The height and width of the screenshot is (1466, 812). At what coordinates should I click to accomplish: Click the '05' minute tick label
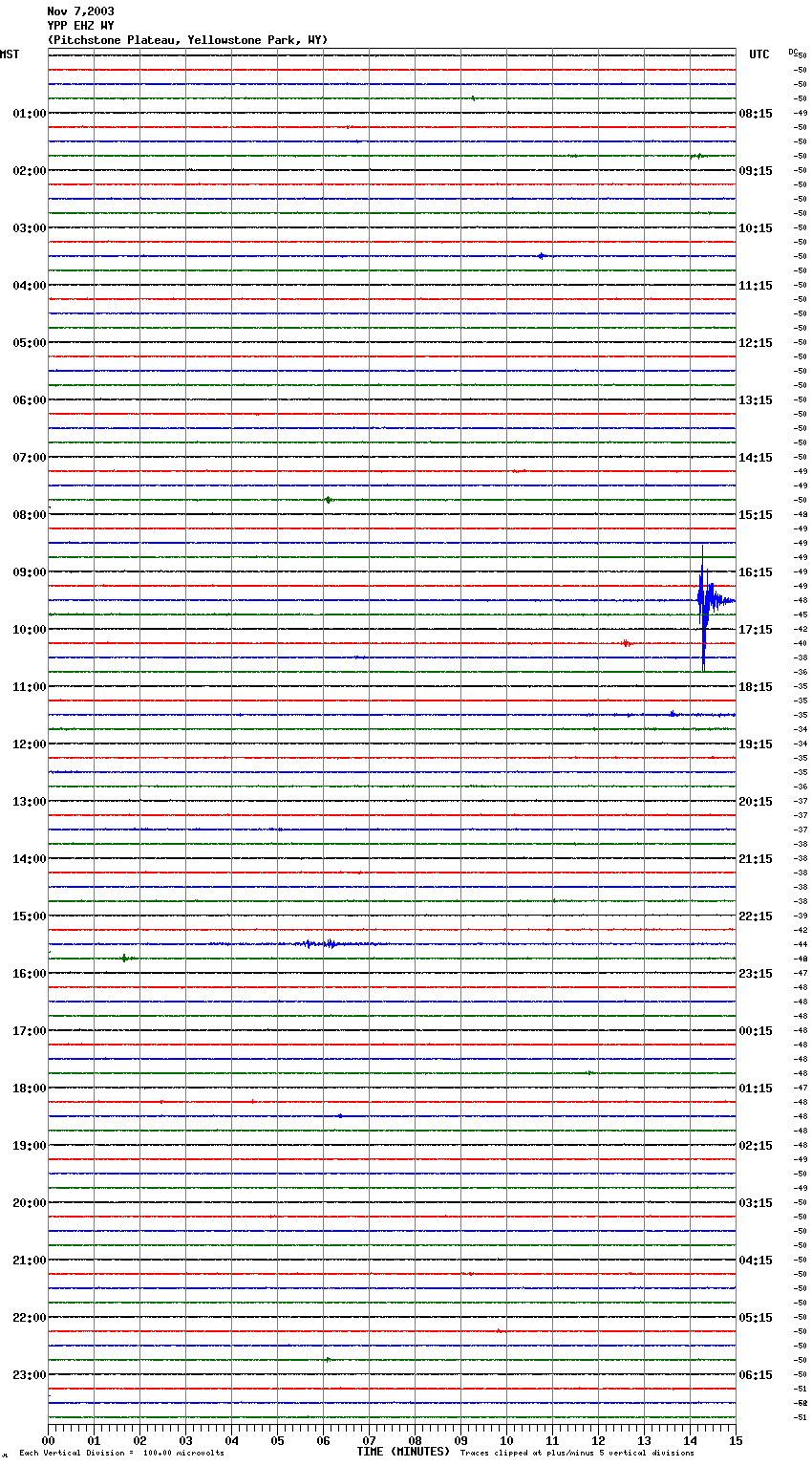[x=277, y=1440]
